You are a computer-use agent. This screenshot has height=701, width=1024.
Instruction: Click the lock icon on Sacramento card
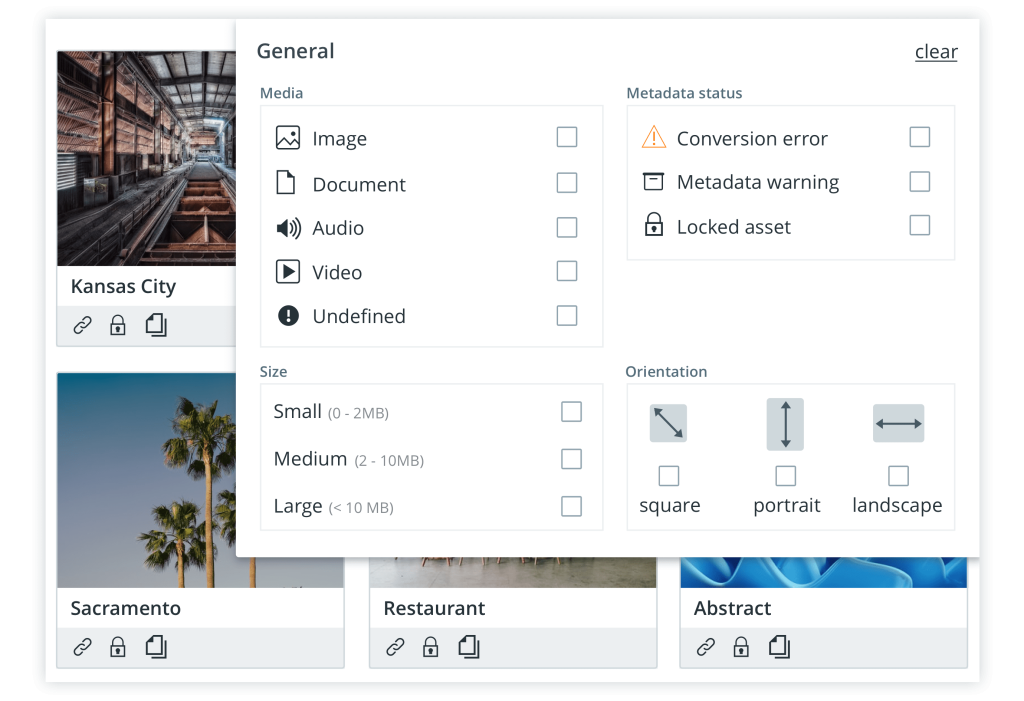pos(118,647)
